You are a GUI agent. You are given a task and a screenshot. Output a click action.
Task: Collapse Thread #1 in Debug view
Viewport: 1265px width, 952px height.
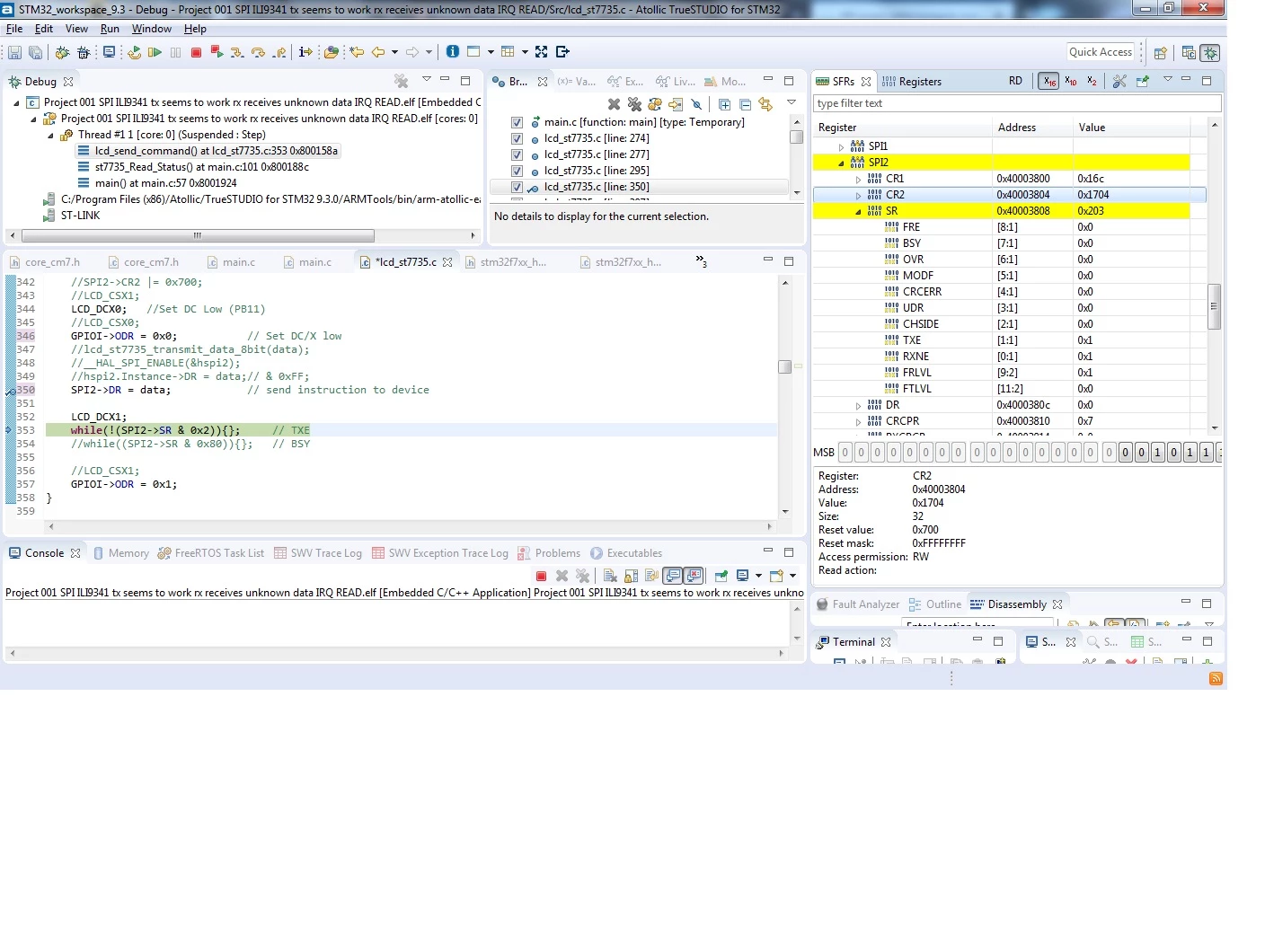coord(50,135)
